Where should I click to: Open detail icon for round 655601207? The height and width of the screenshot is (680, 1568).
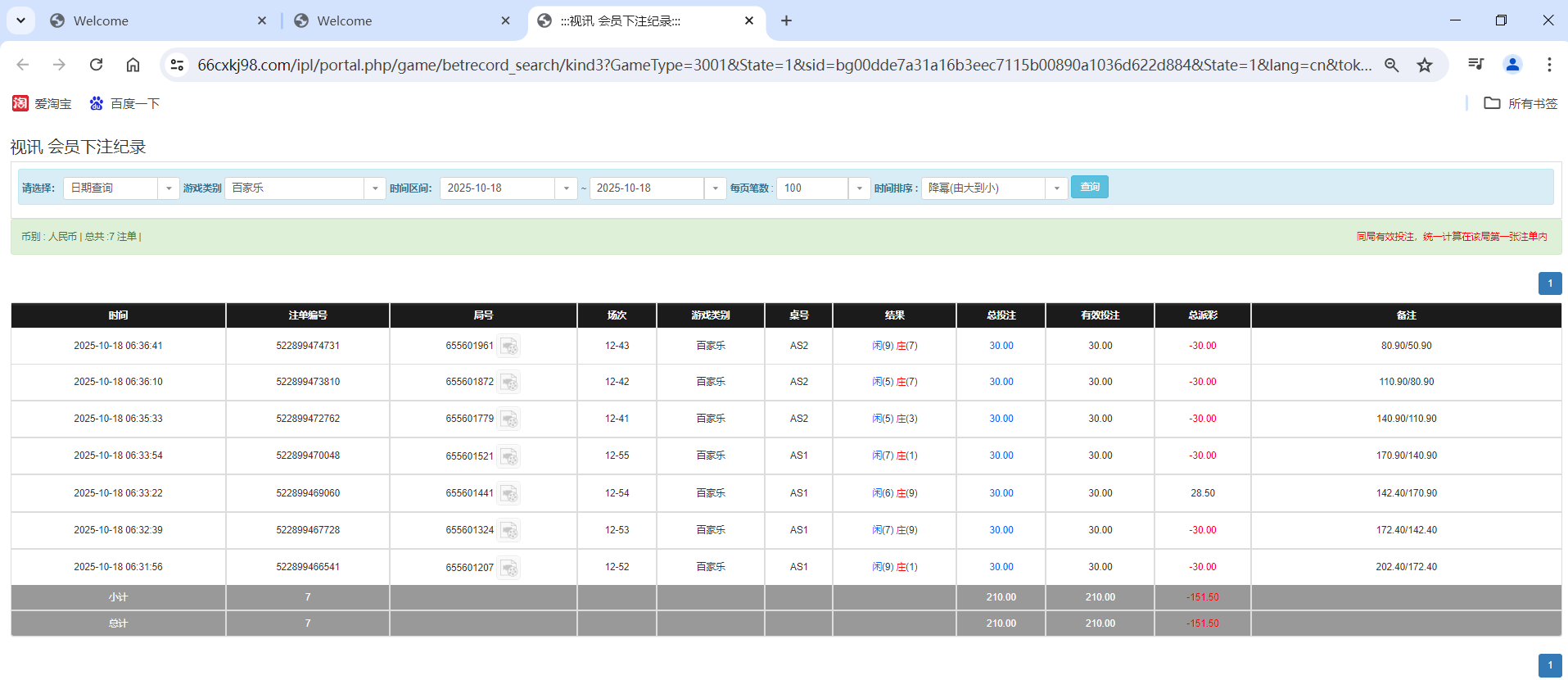tap(508, 568)
